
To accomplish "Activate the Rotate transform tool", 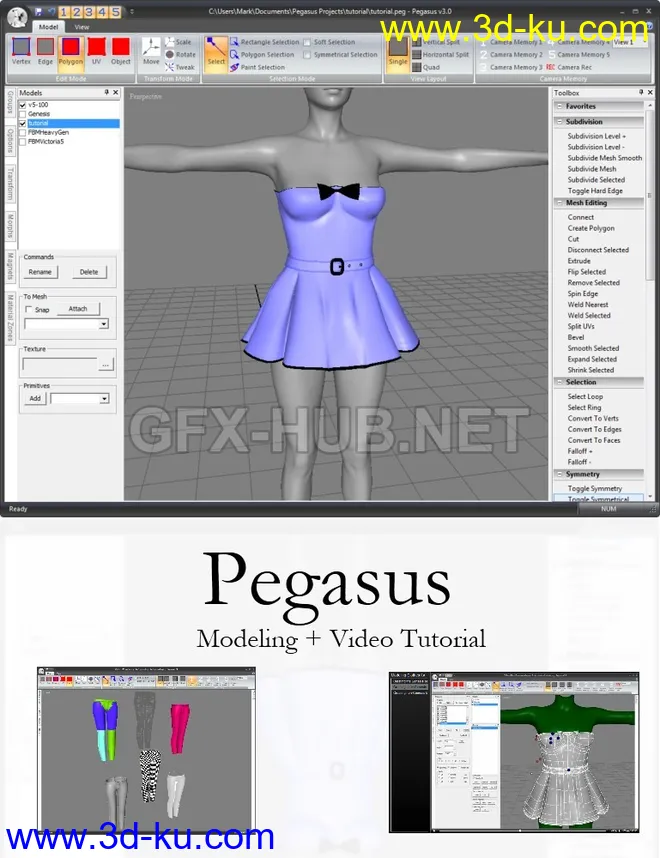I will (x=180, y=54).
